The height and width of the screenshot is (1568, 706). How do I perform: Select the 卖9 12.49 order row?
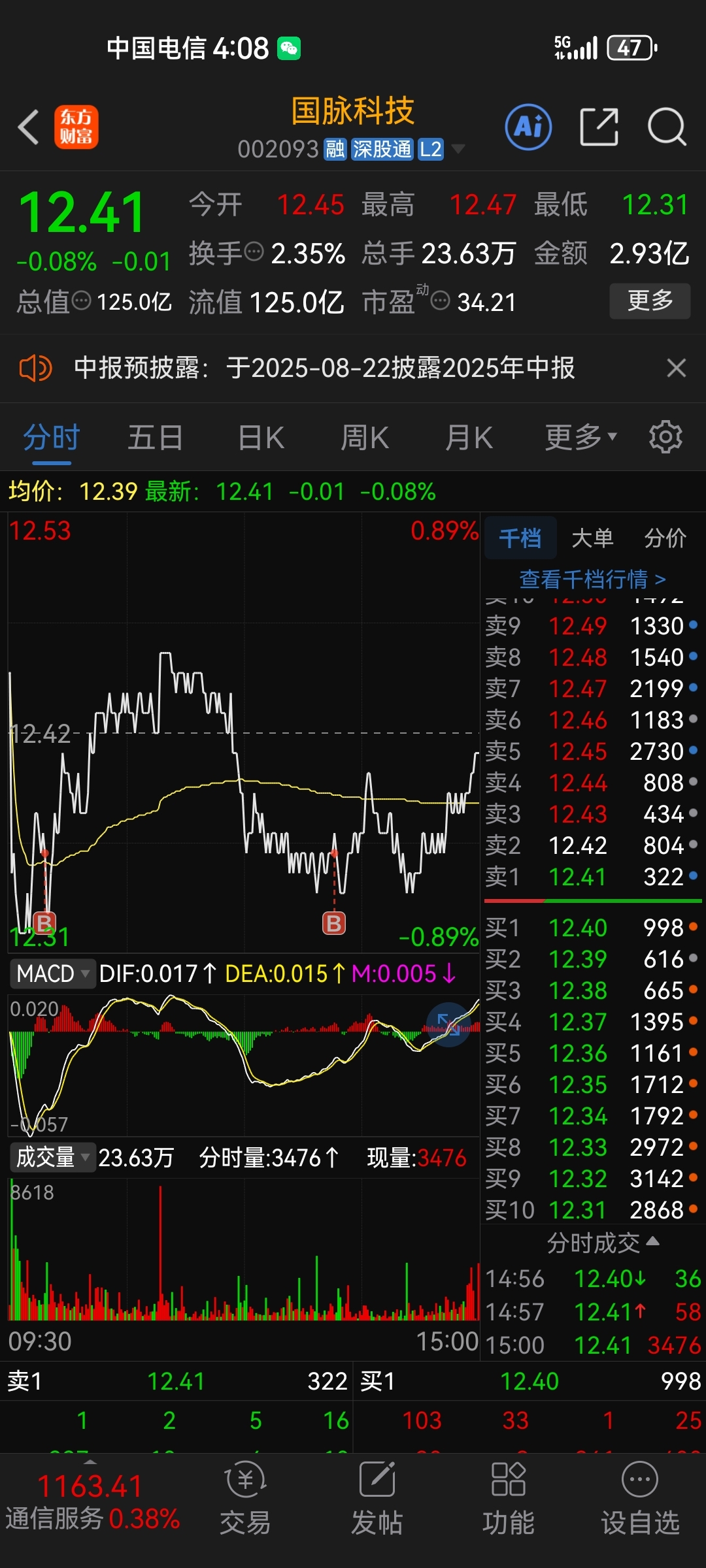(x=592, y=626)
